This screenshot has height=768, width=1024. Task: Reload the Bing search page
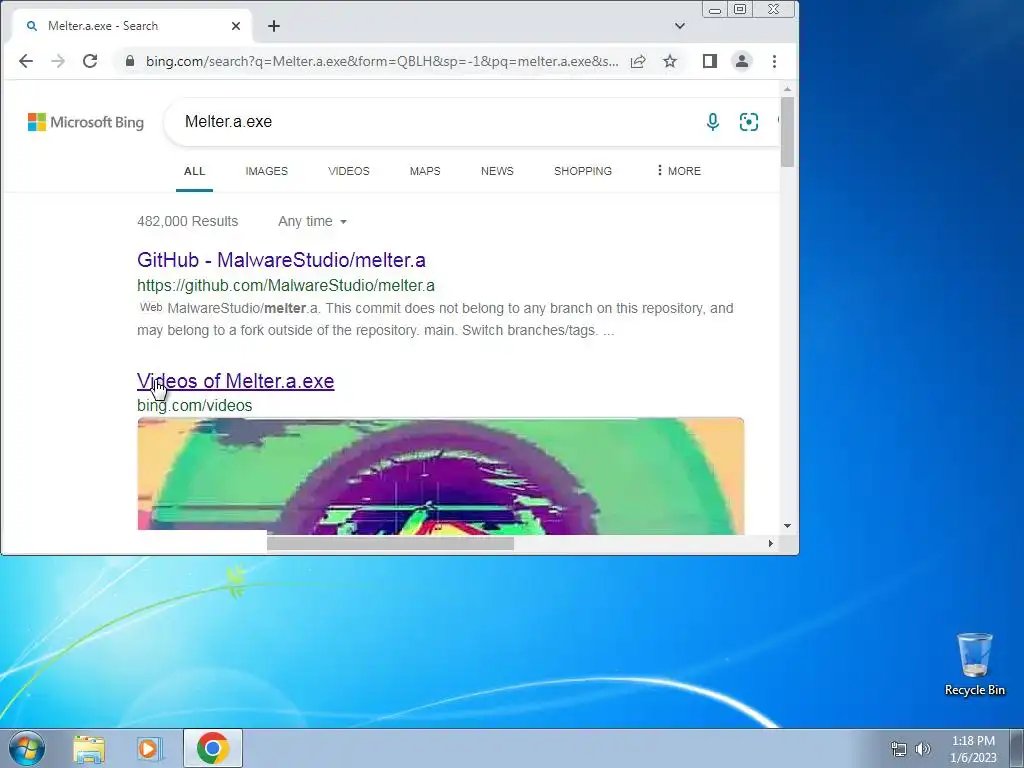coord(90,61)
